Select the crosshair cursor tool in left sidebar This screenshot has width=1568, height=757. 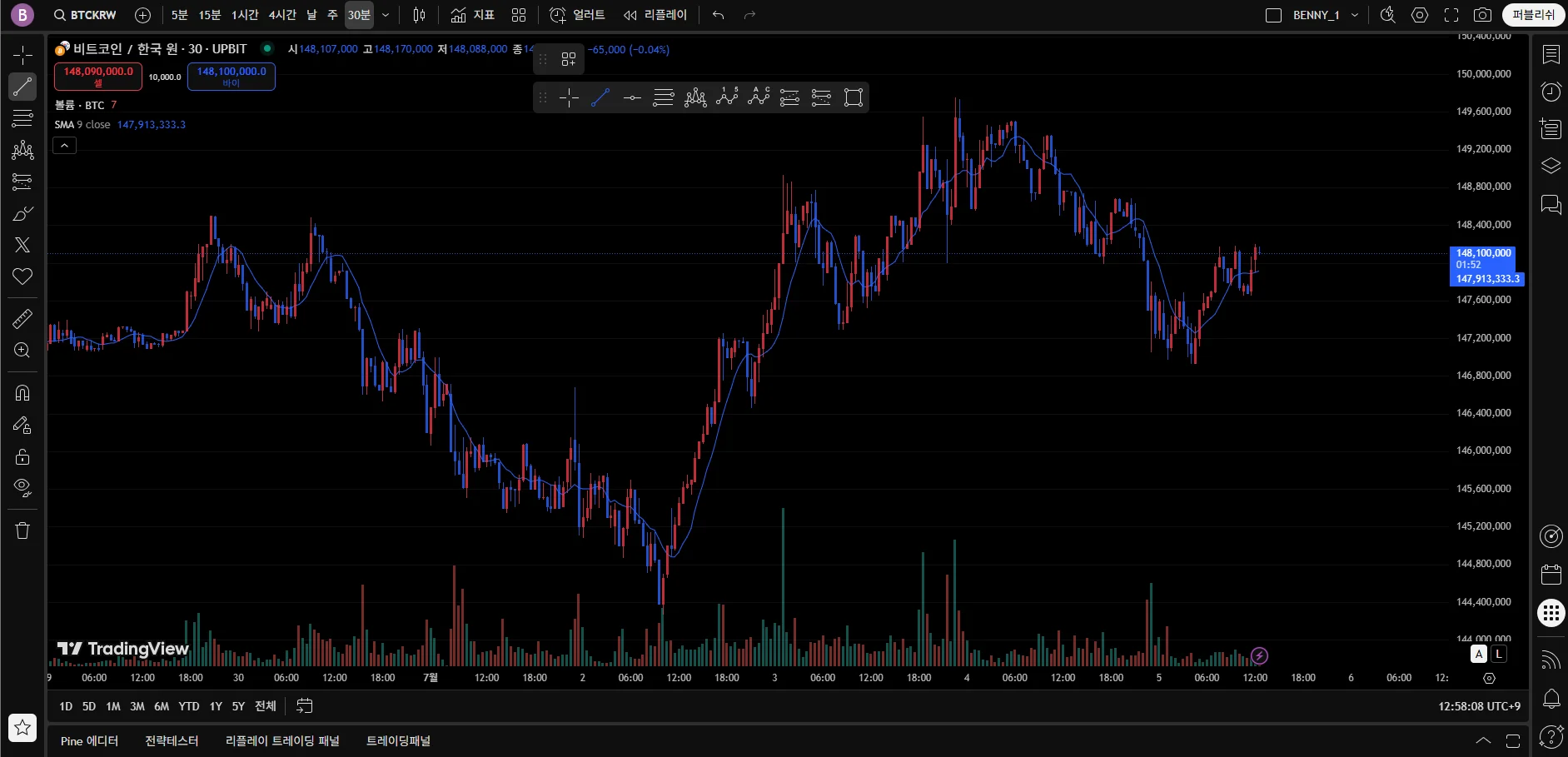point(22,55)
